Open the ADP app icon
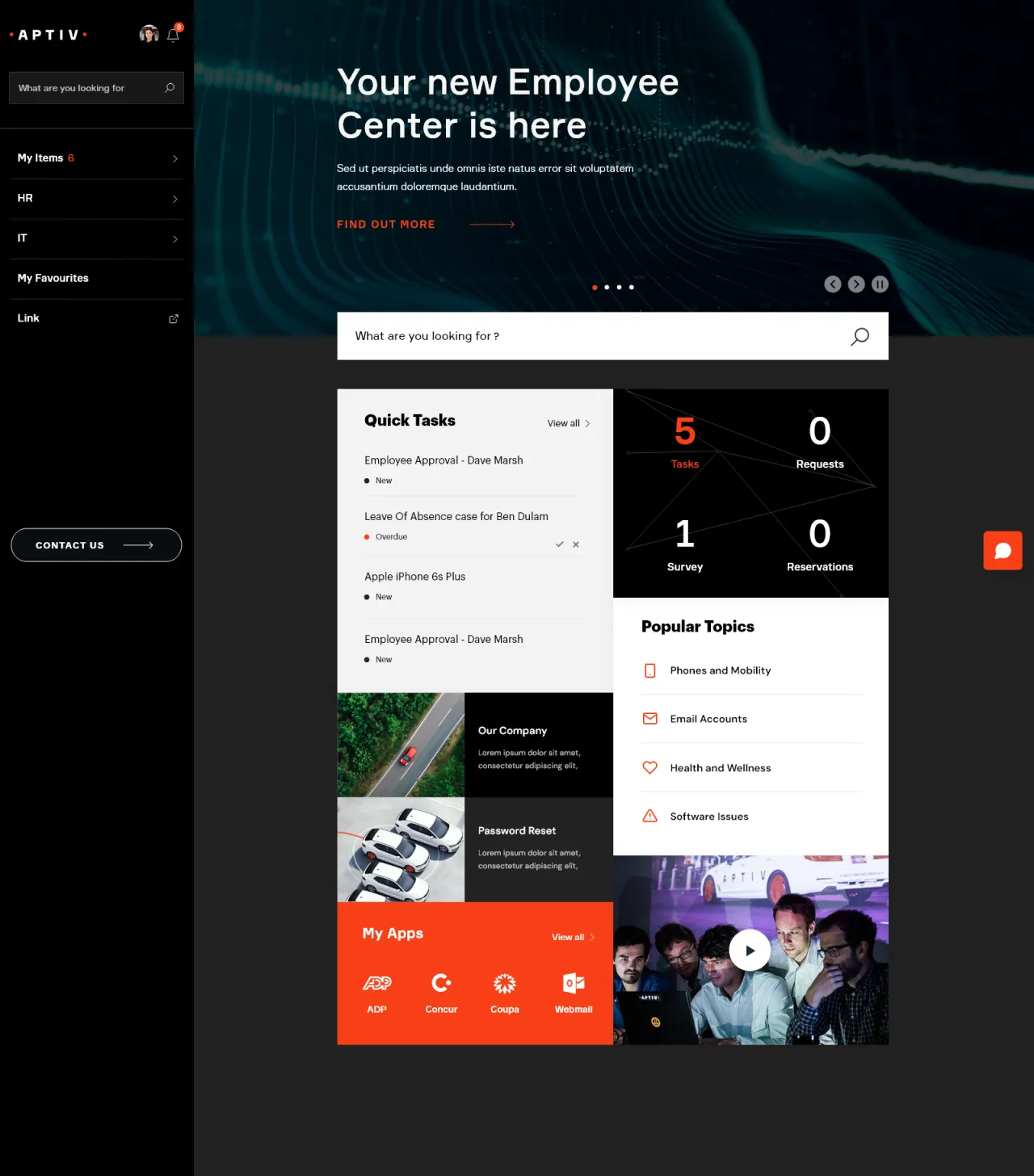Viewport: 1034px width, 1176px height. point(376,984)
